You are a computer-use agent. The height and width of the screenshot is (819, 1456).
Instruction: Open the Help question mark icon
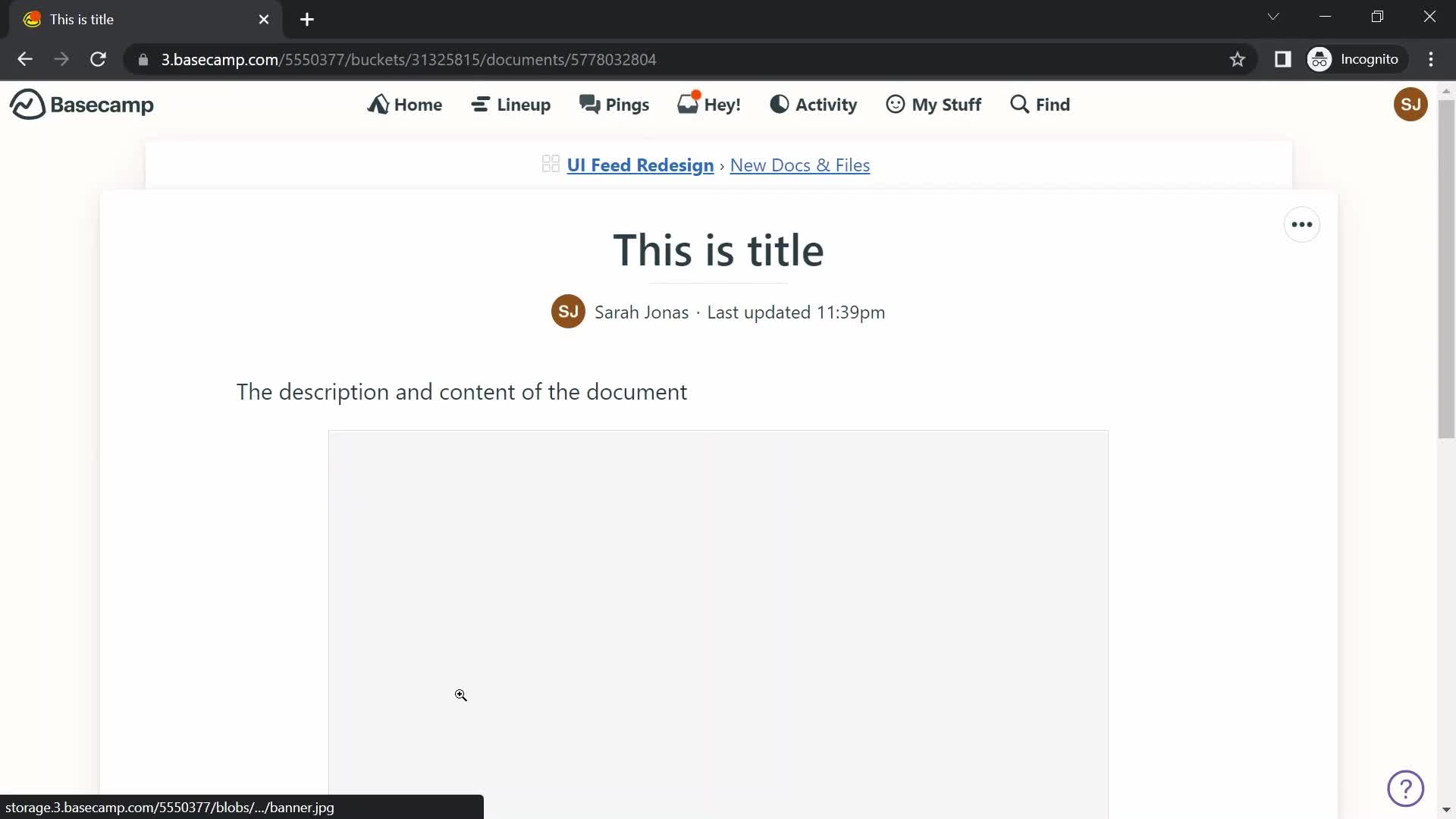pos(1406,789)
